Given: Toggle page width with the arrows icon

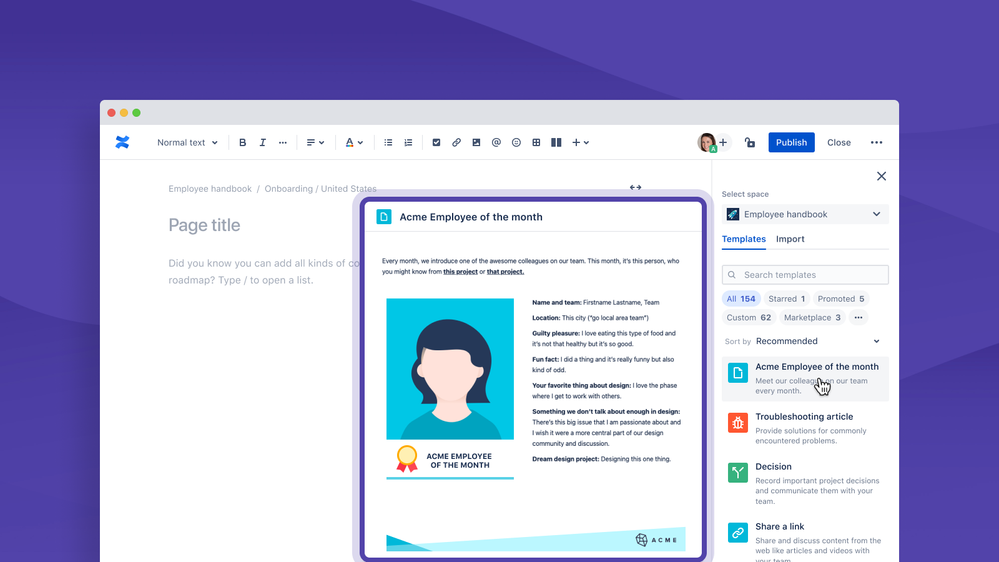Looking at the screenshot, I should 635,187.
